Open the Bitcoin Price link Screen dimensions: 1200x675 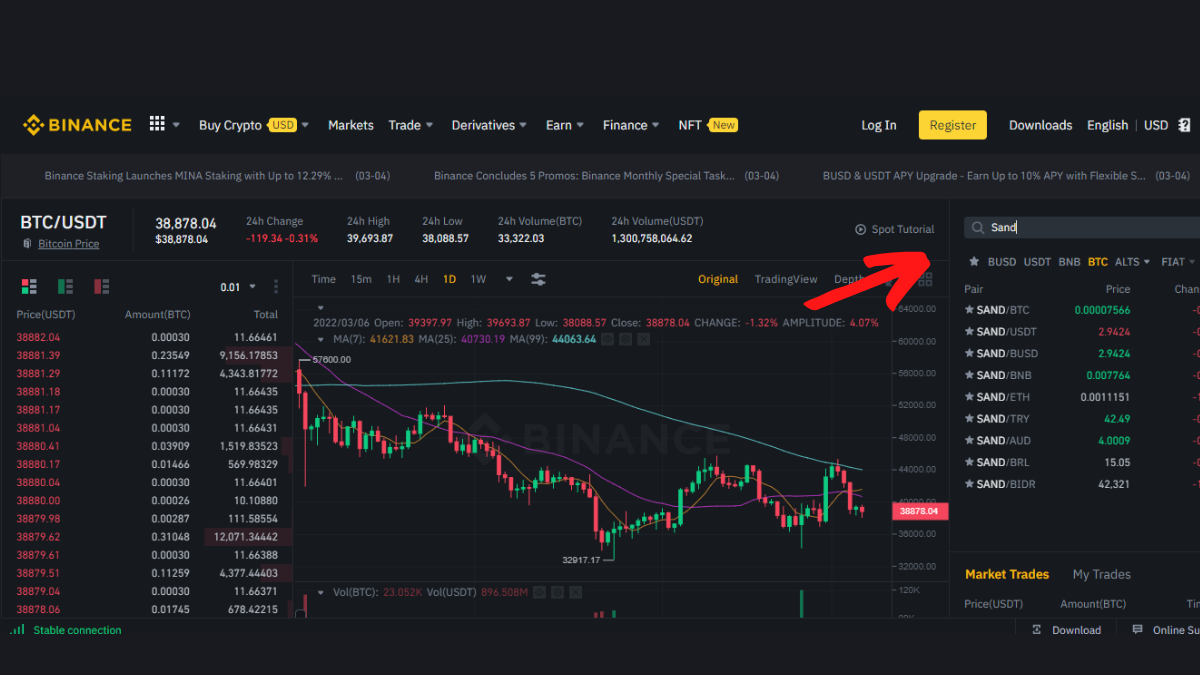click(68, 244)
